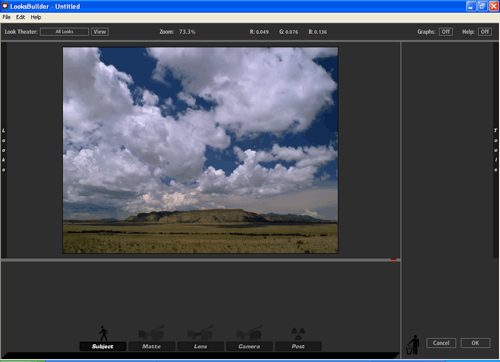Click the G: 0.076 readout
Screen dimensions: 500x362
point(288,32)
